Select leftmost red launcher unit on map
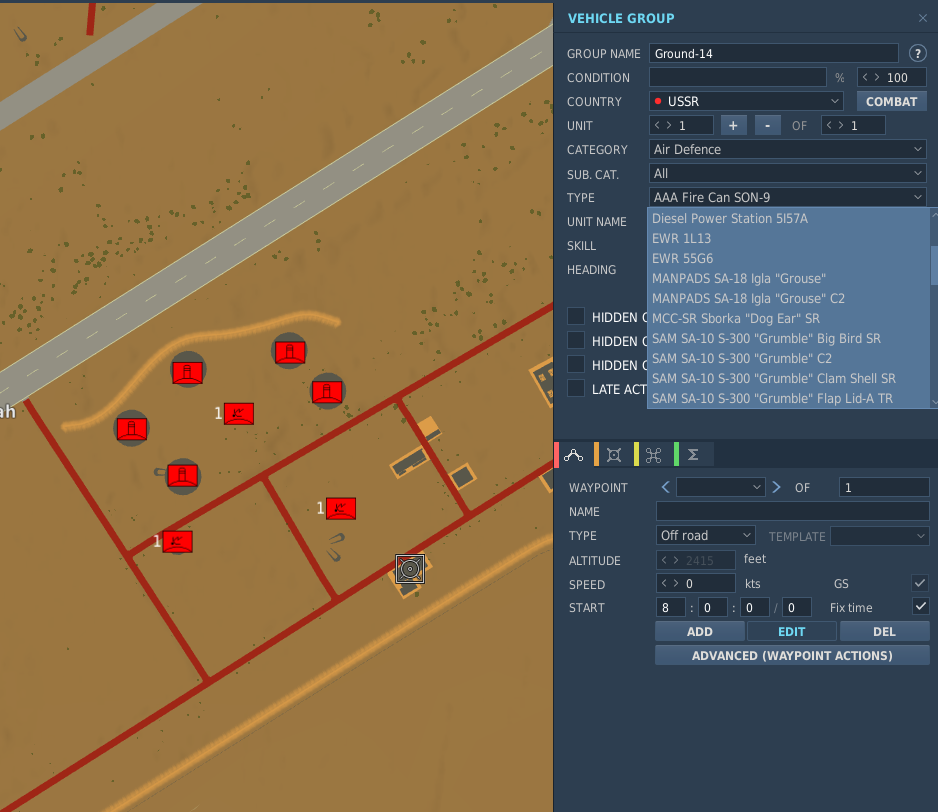 (x=132, y=429)
